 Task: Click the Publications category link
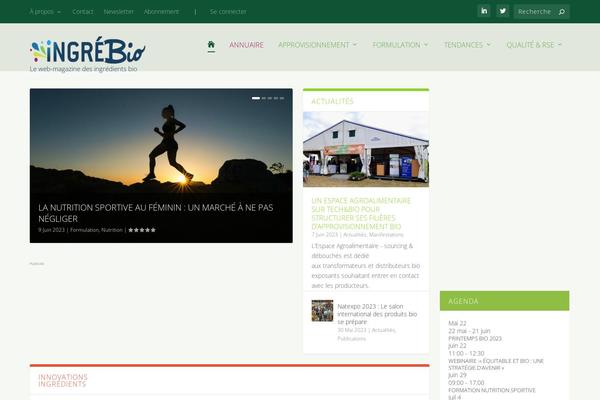[351, 339]
